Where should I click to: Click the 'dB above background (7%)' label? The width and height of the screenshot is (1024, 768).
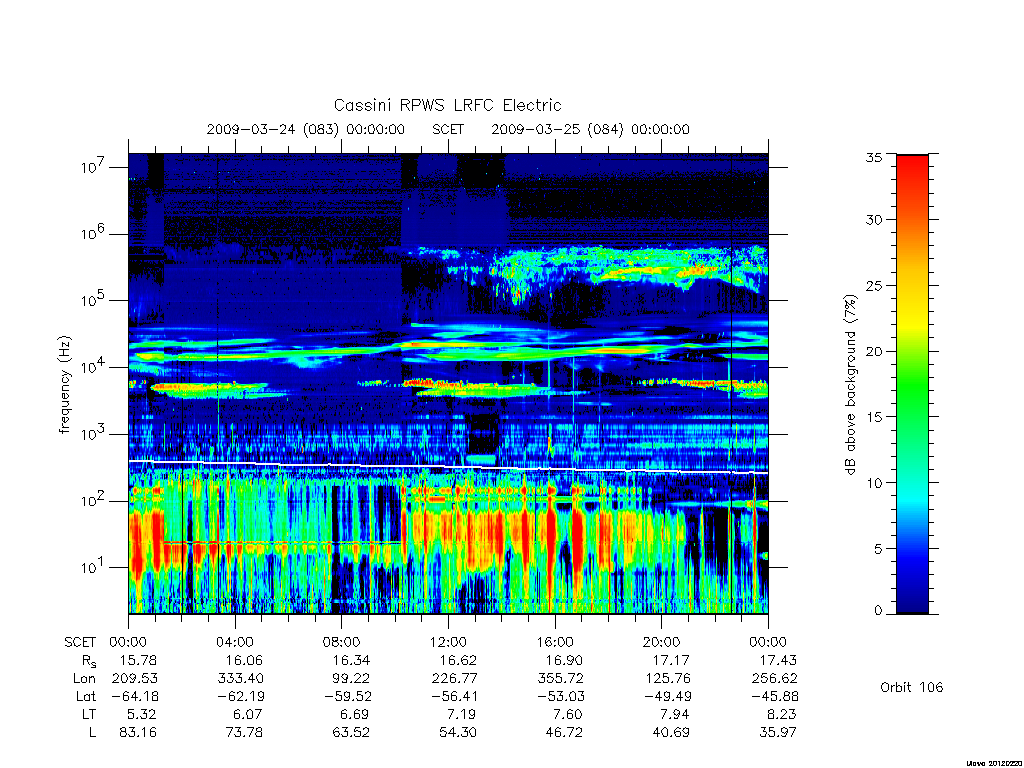pos(850,385)
